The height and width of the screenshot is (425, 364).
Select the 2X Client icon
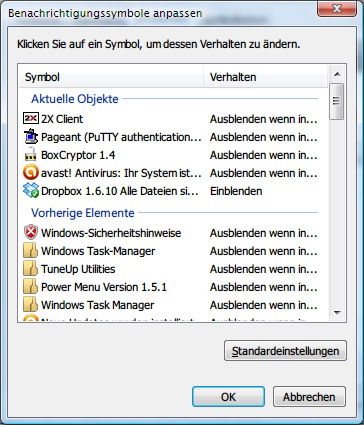tap(31, 118)
